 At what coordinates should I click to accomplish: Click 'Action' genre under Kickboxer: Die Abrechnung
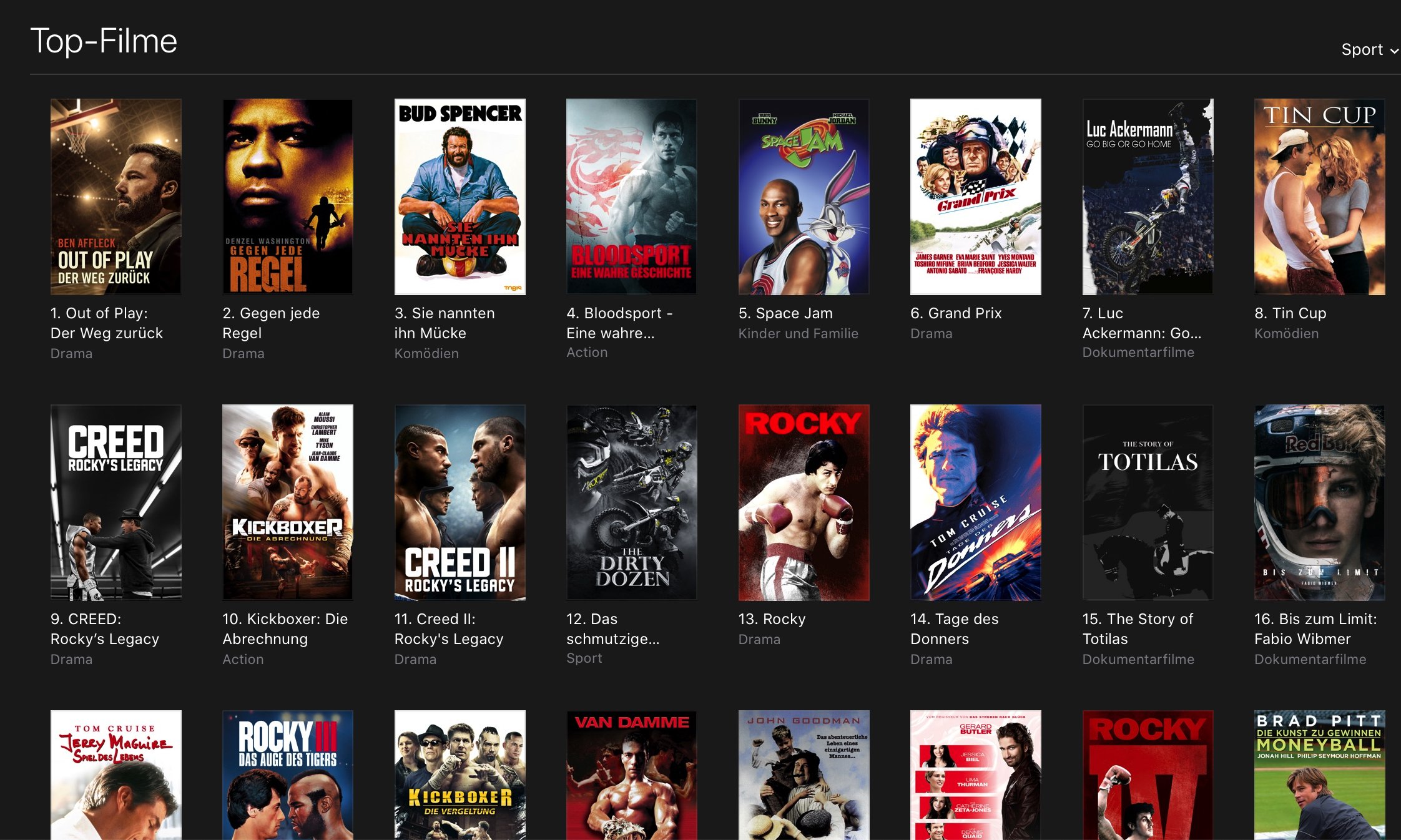(243, 660)
